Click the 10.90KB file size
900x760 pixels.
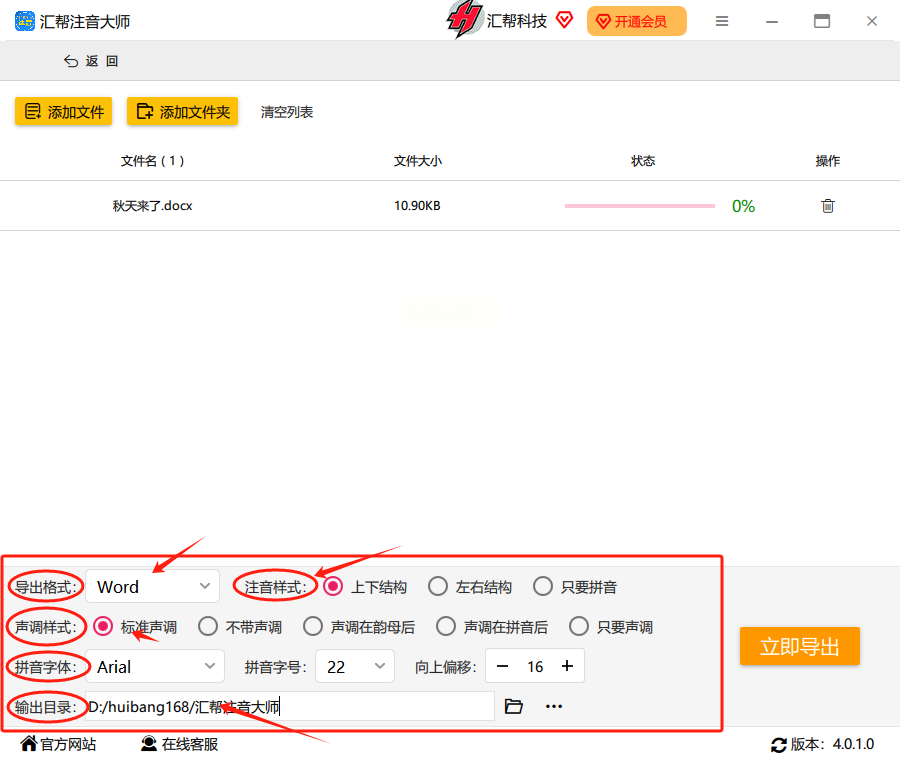tap(417, 205)
